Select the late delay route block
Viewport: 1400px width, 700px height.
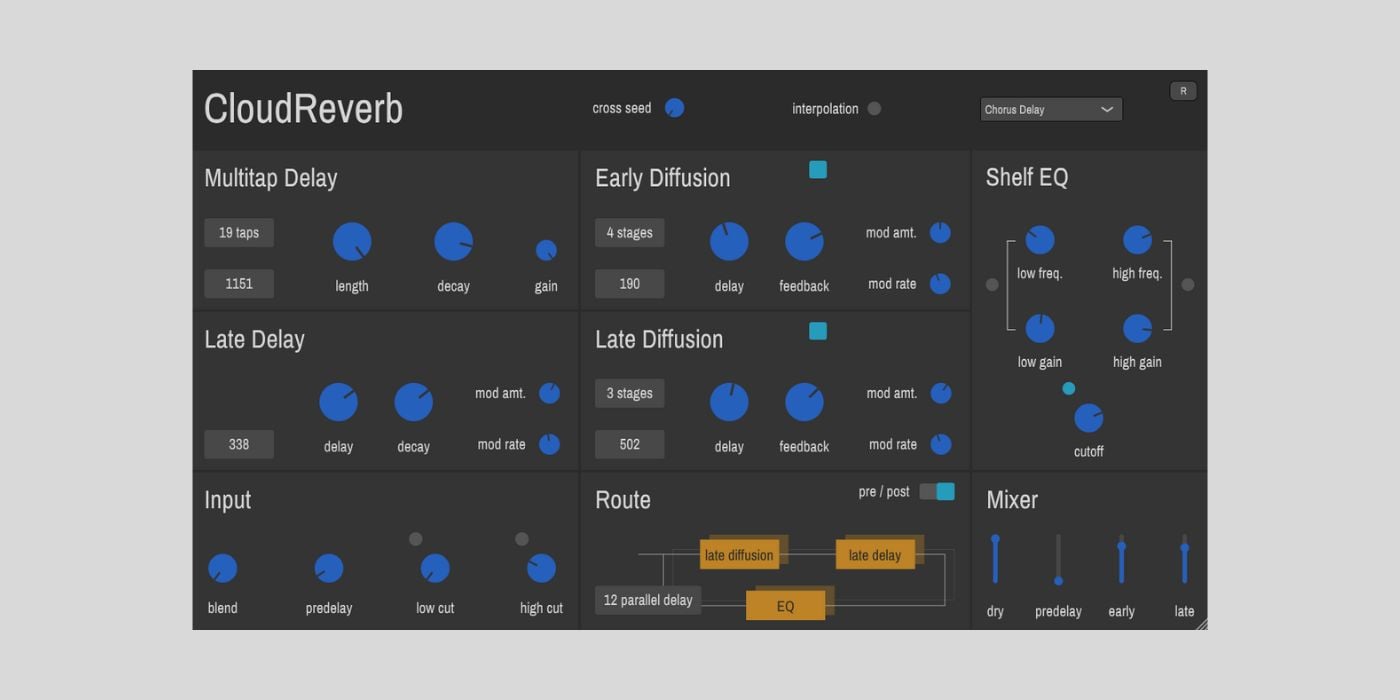[875, 555]
